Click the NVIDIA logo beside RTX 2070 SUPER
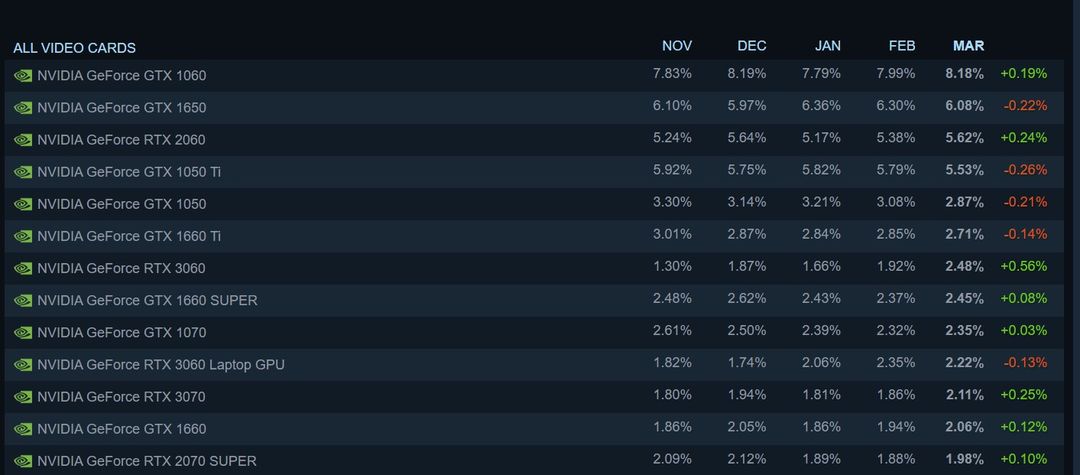The image size is (1080, 475). click(x=23, y=461)
